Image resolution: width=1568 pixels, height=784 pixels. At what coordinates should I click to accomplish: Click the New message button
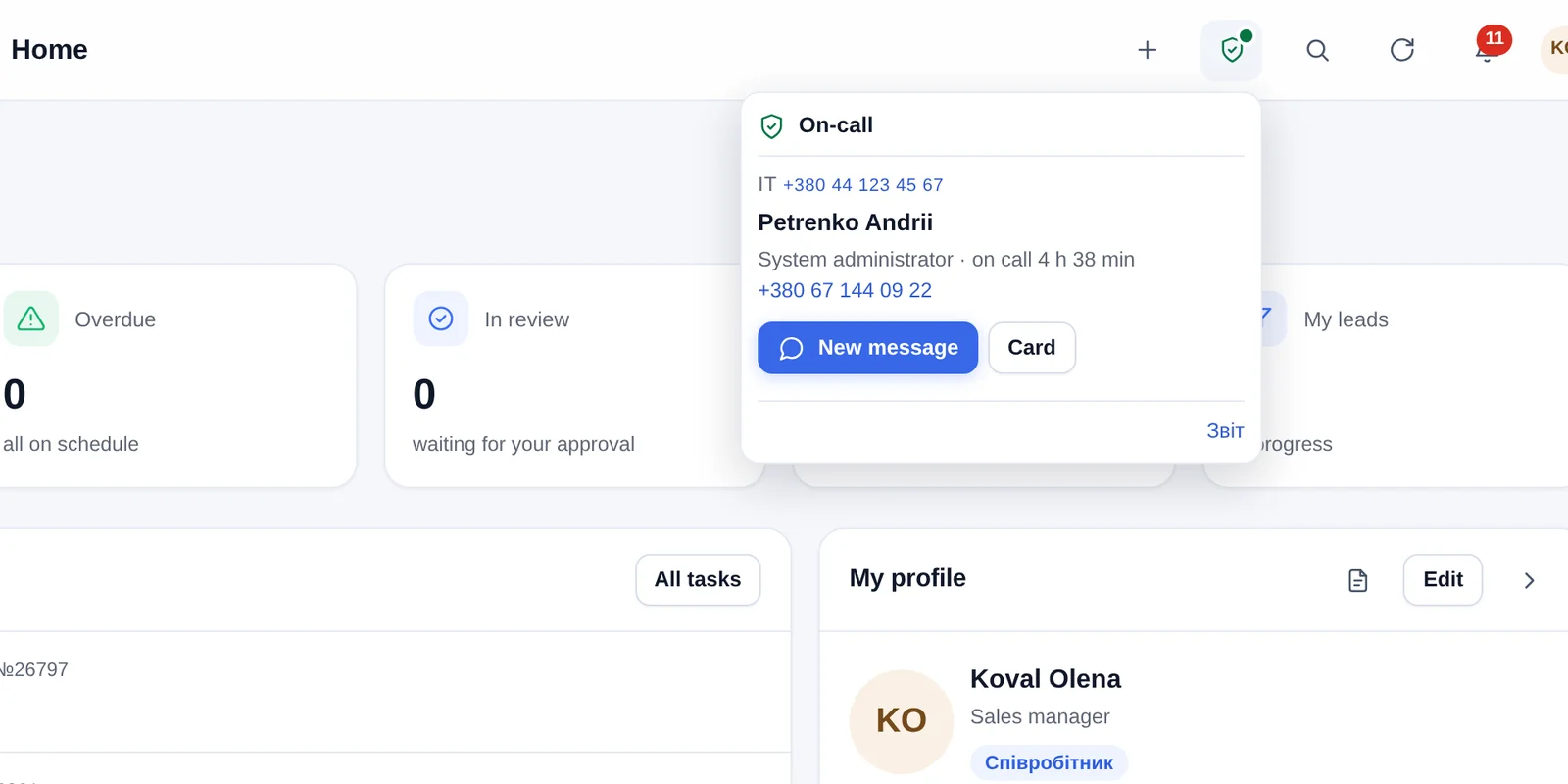click(867, 348)
